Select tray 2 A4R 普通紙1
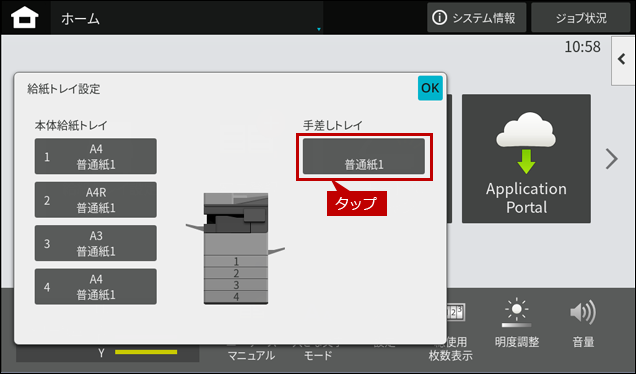Image resolution: width=636 pixels, height=374 pixels. [x=96, y=200]
